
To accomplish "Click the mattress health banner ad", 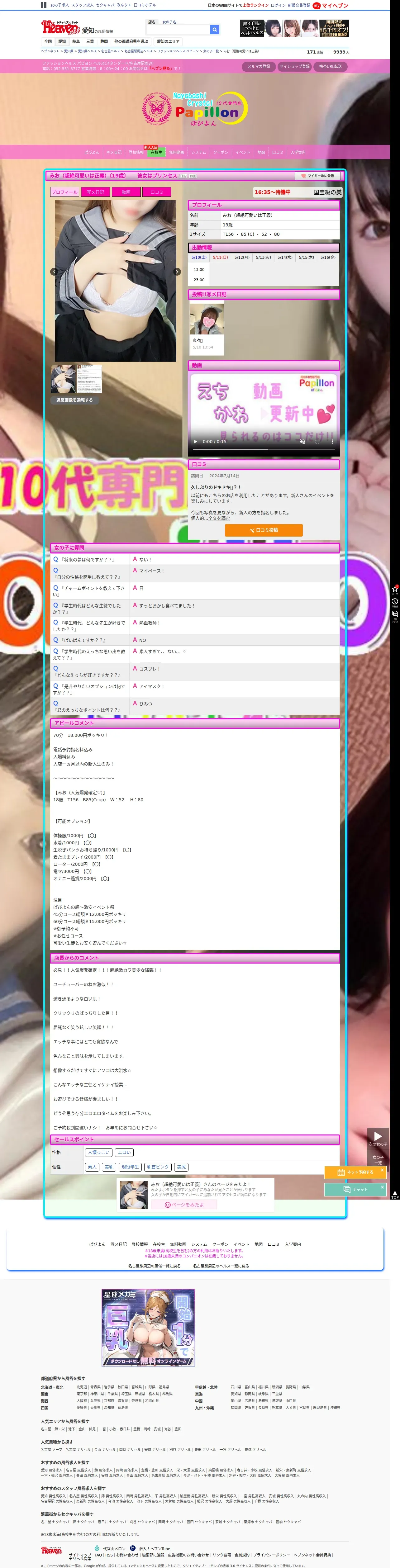I will click(294, 28).
